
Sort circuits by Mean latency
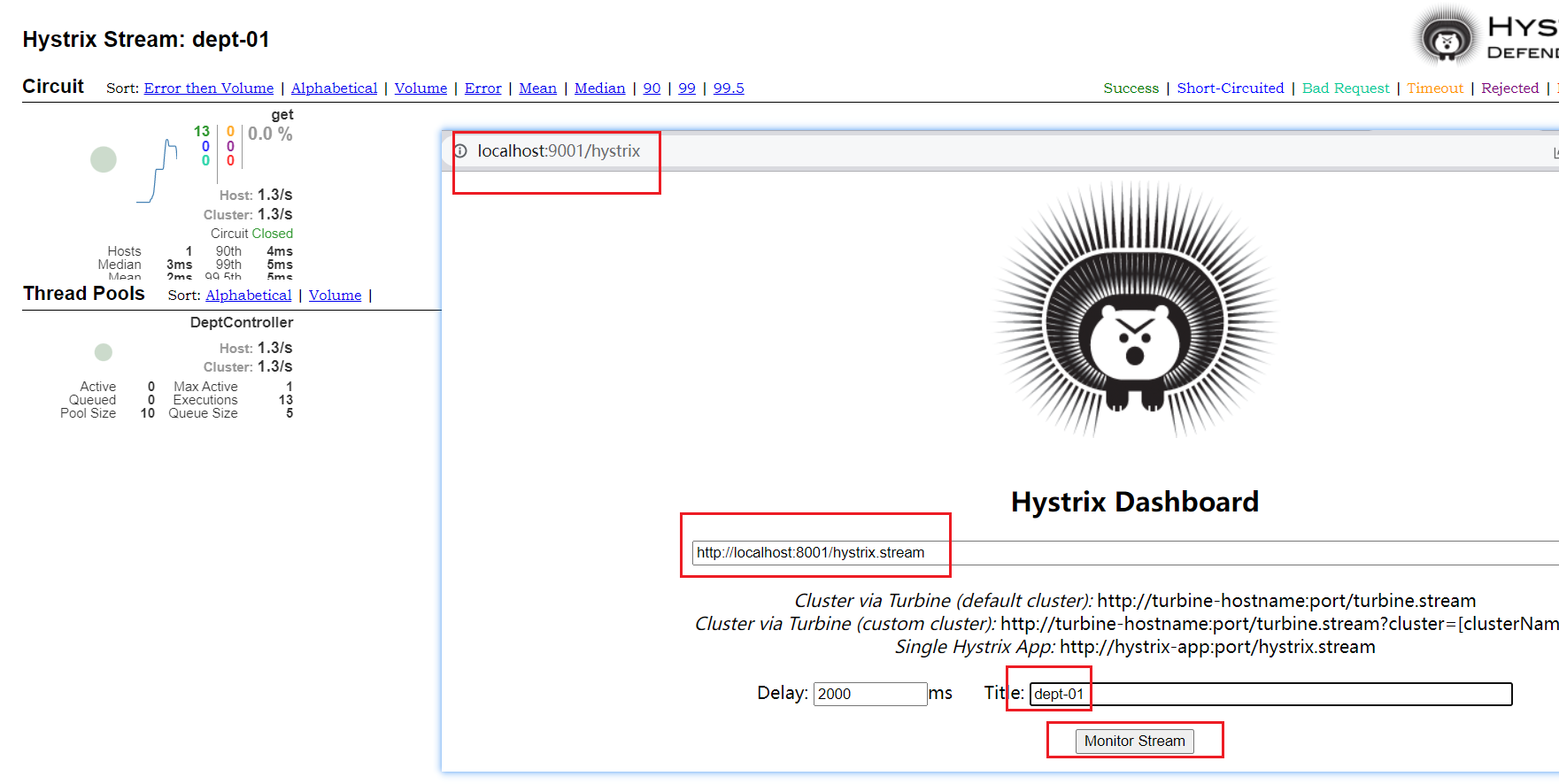537,88
